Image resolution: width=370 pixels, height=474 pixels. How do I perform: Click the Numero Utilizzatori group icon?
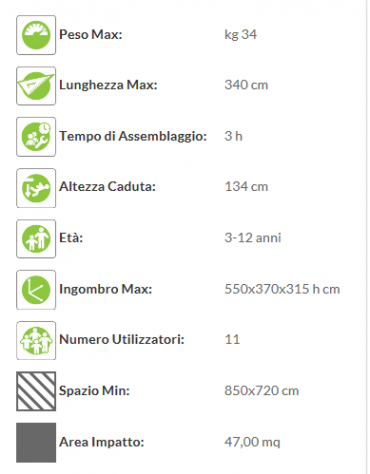(x=36, y=340)
